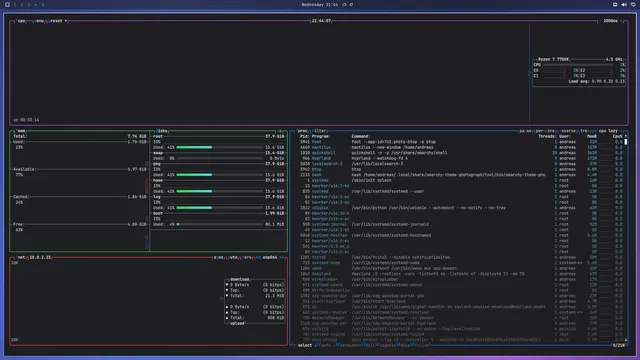640x360 pixels.
Task: Select the wireplumber process row
Action: (x=460, y=280)
